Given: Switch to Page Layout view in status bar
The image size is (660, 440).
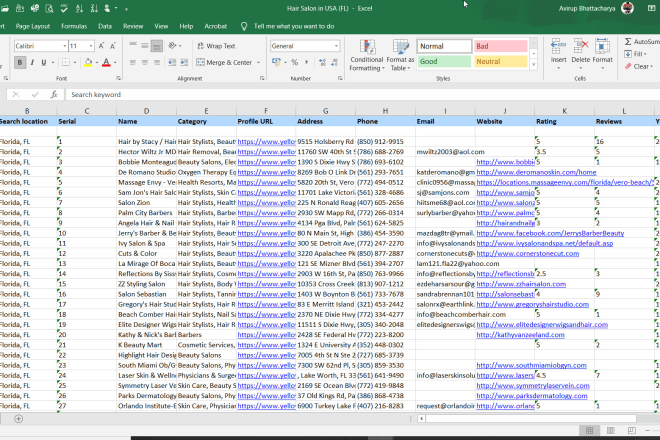Looking at the screenshot, I should point(610,430).
